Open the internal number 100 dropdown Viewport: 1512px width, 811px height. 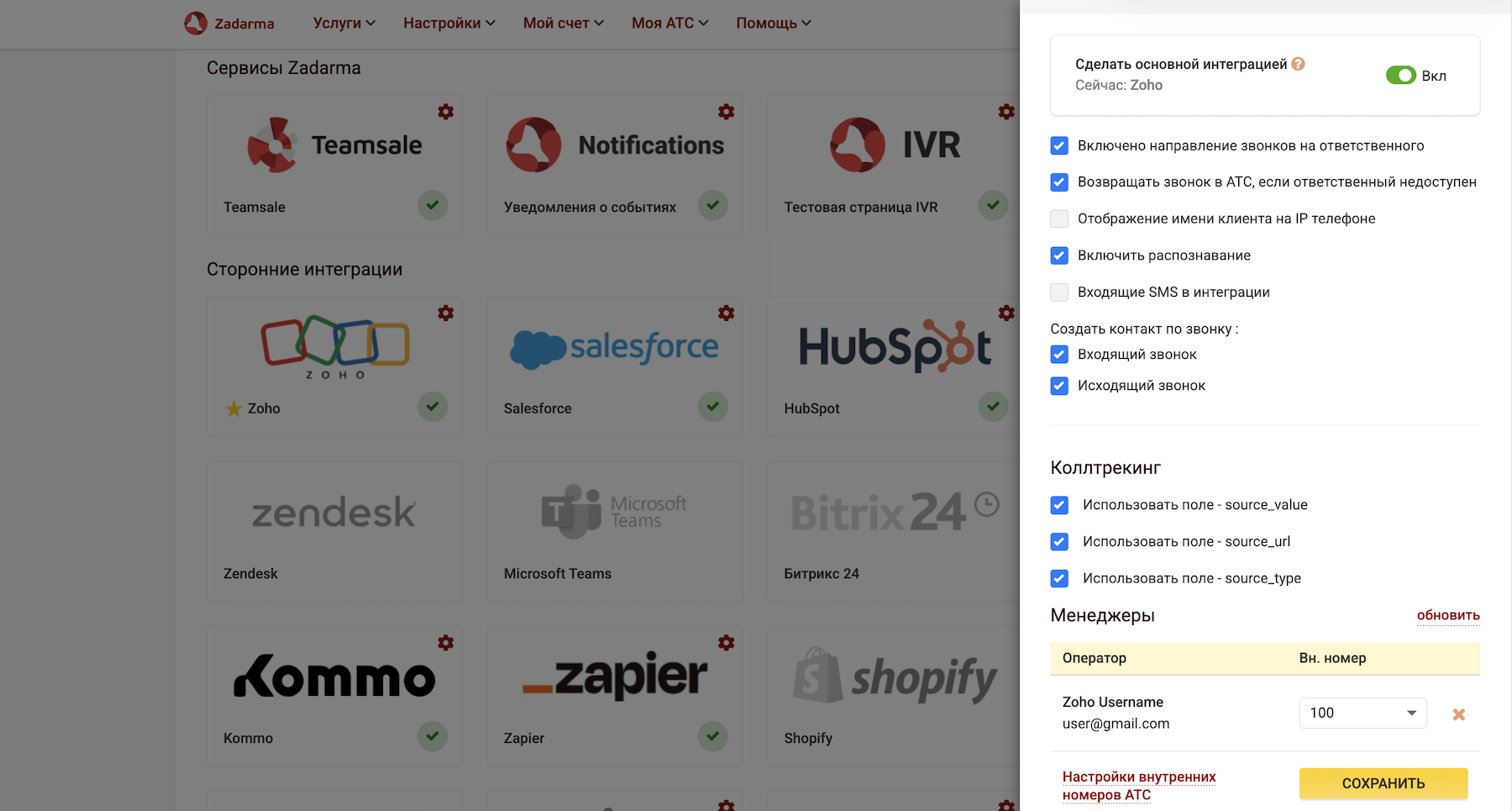tap(1362, 713)
